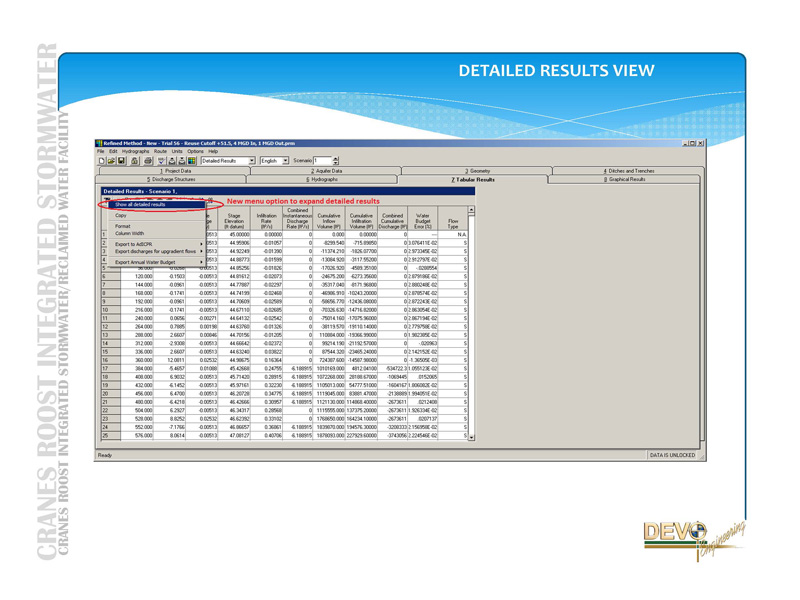Switch to the Aquifer Data tab

point(325,171)
